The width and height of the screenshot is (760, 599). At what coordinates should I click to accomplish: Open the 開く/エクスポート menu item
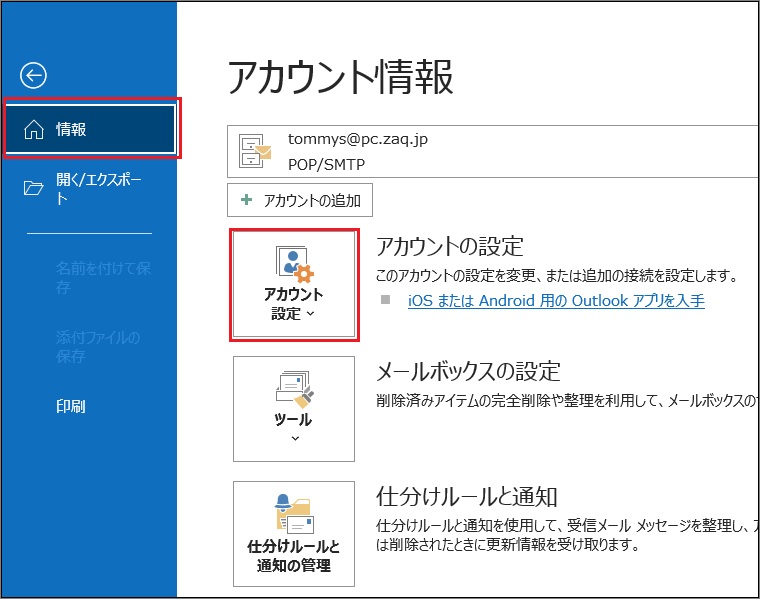98,188
